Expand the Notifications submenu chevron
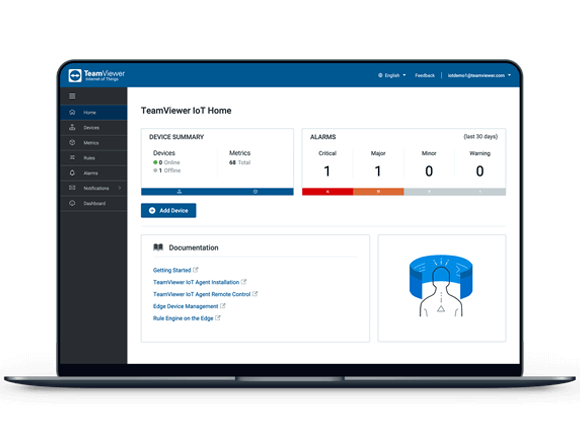580x430 pixels. tap(119, 188)
